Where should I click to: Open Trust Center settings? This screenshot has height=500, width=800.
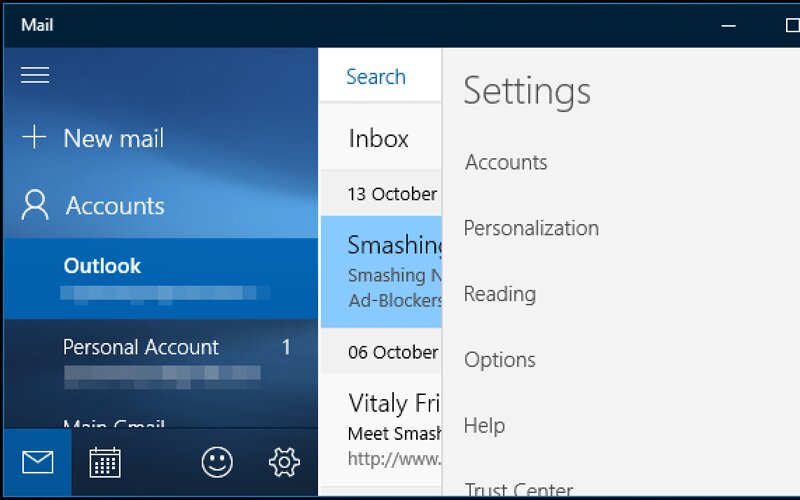click(518, 489)
